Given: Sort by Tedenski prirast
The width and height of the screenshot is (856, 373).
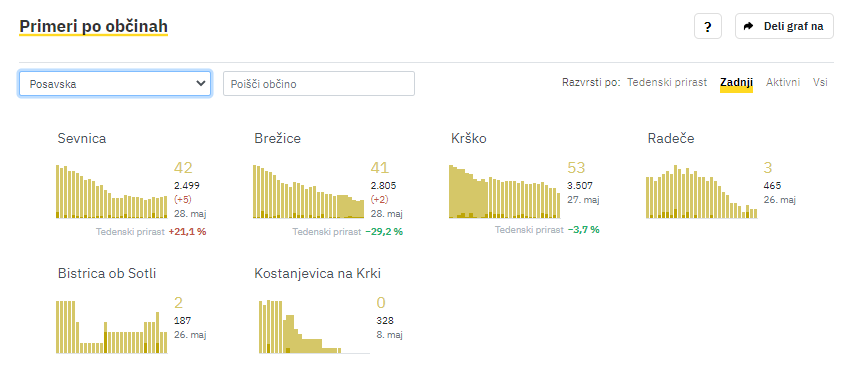Looking at the screenshot, I should 667,82.
